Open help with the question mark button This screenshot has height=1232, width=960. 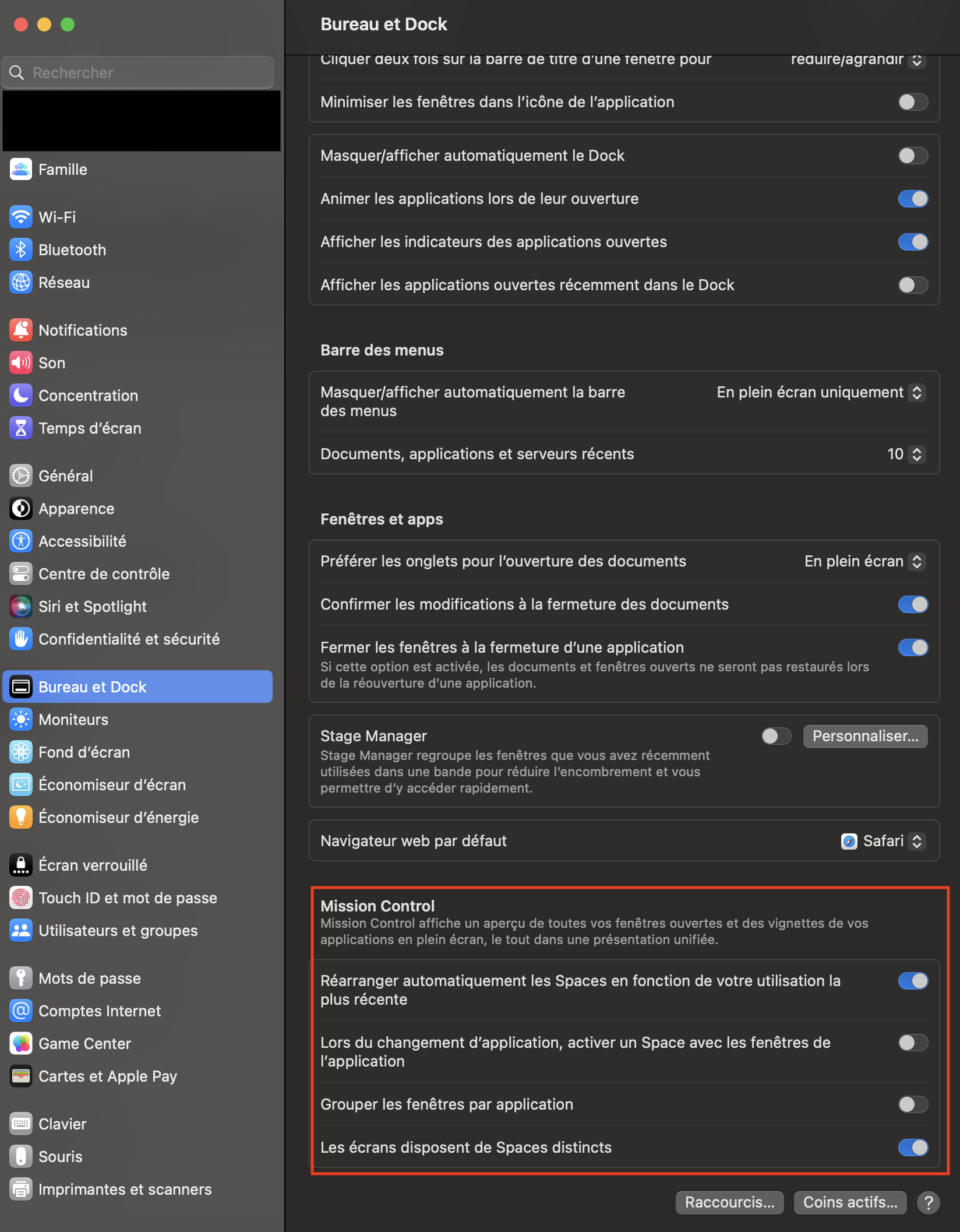(929, 1202)
